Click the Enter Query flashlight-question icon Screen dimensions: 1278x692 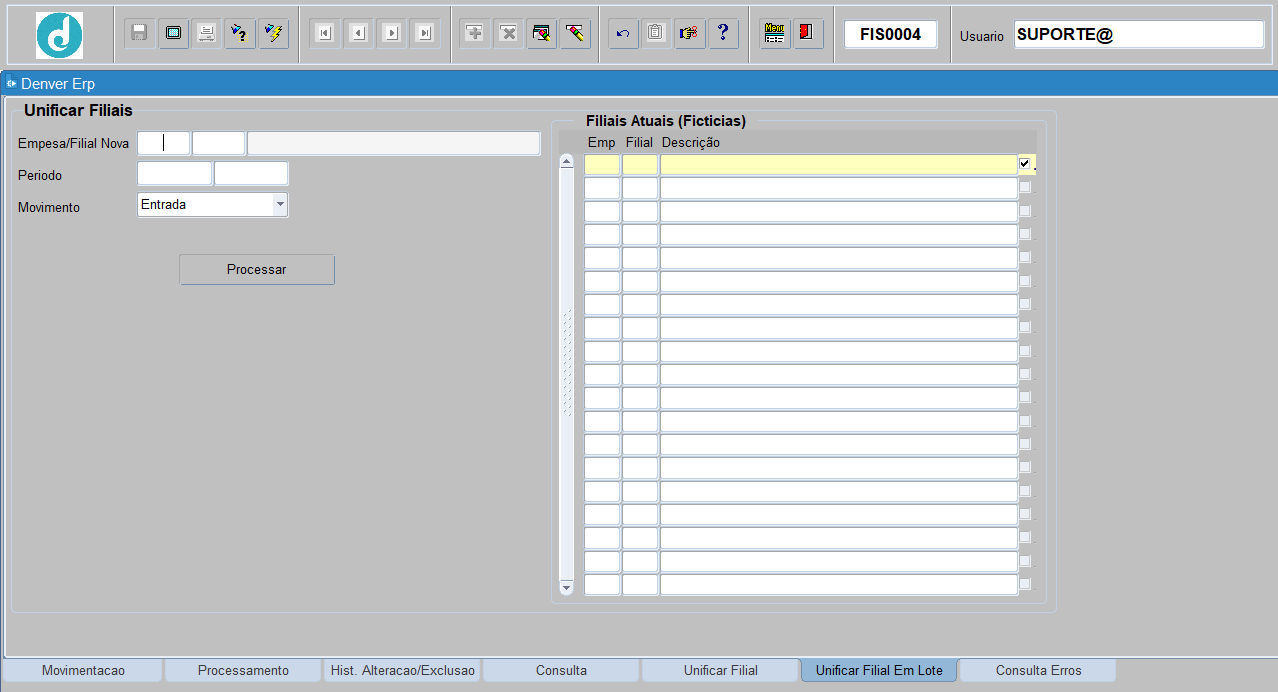[240, 33]
